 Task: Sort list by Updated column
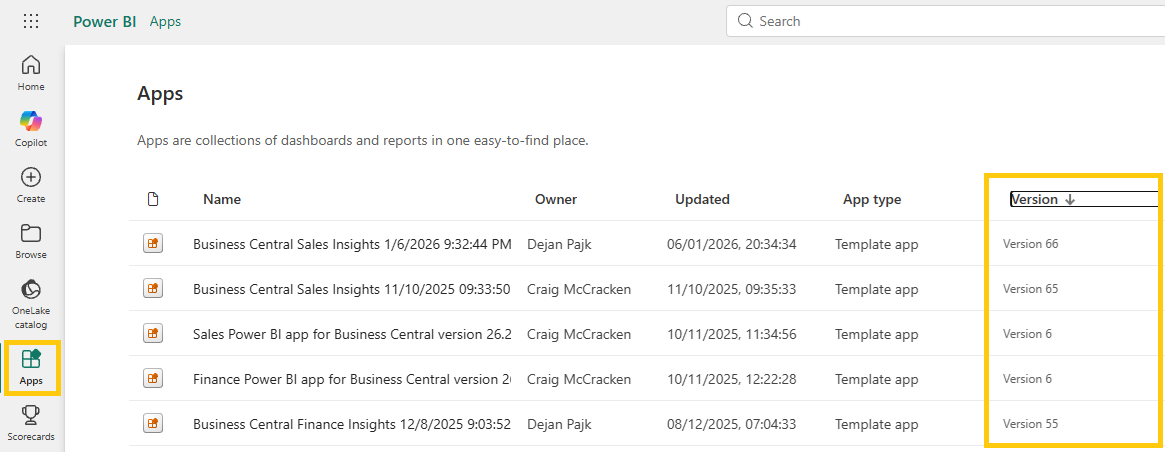[x=702, y=199]
